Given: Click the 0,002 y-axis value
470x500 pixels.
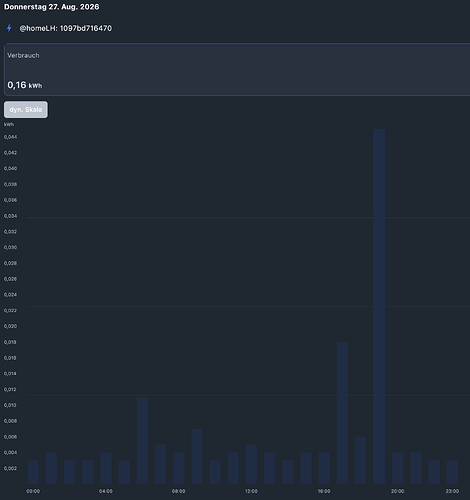Looking at the screenshot, I should click(x=10, y=469).
